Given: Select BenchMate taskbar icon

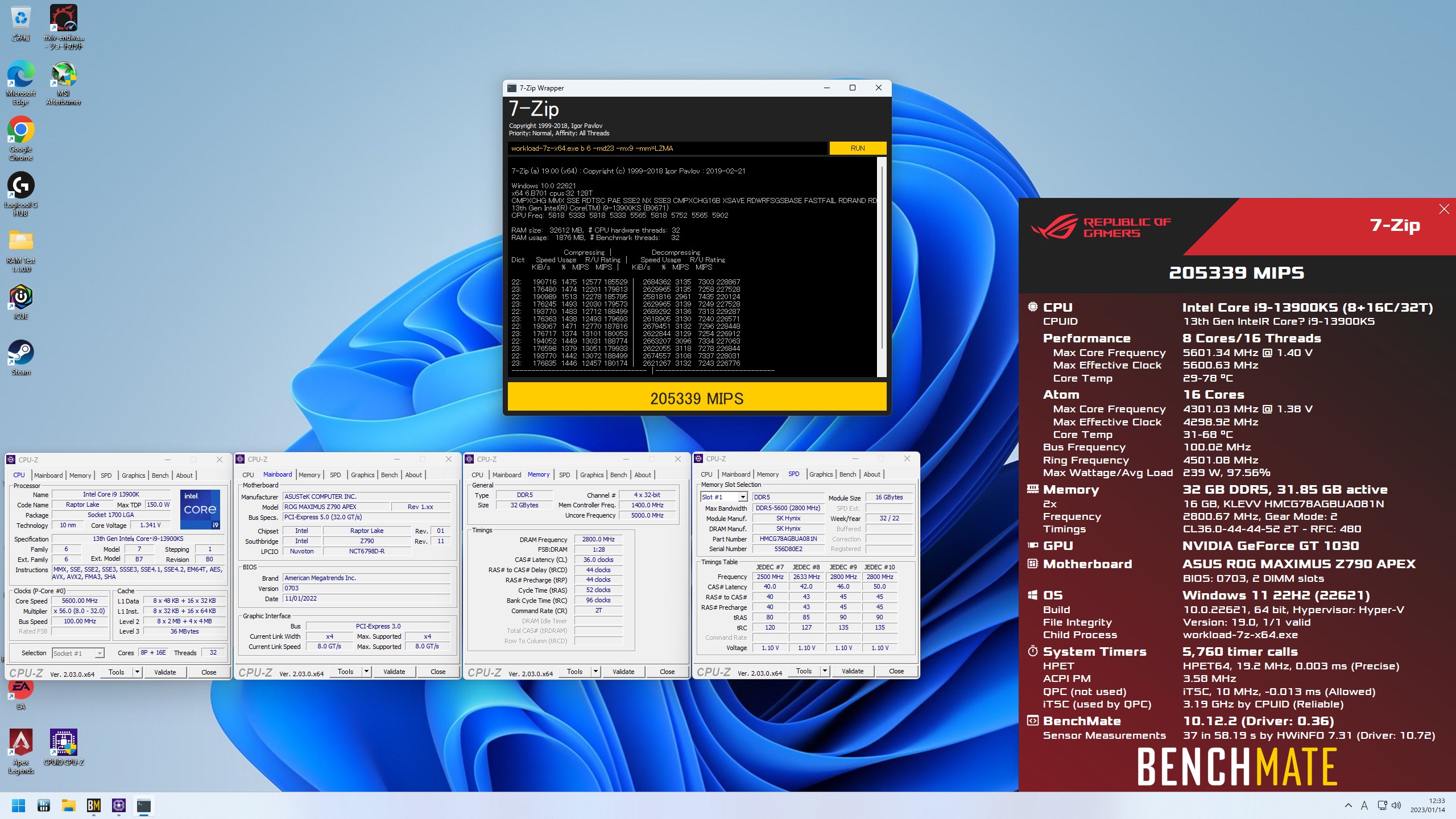Looking at the screenshot, I should pos(94,805).
